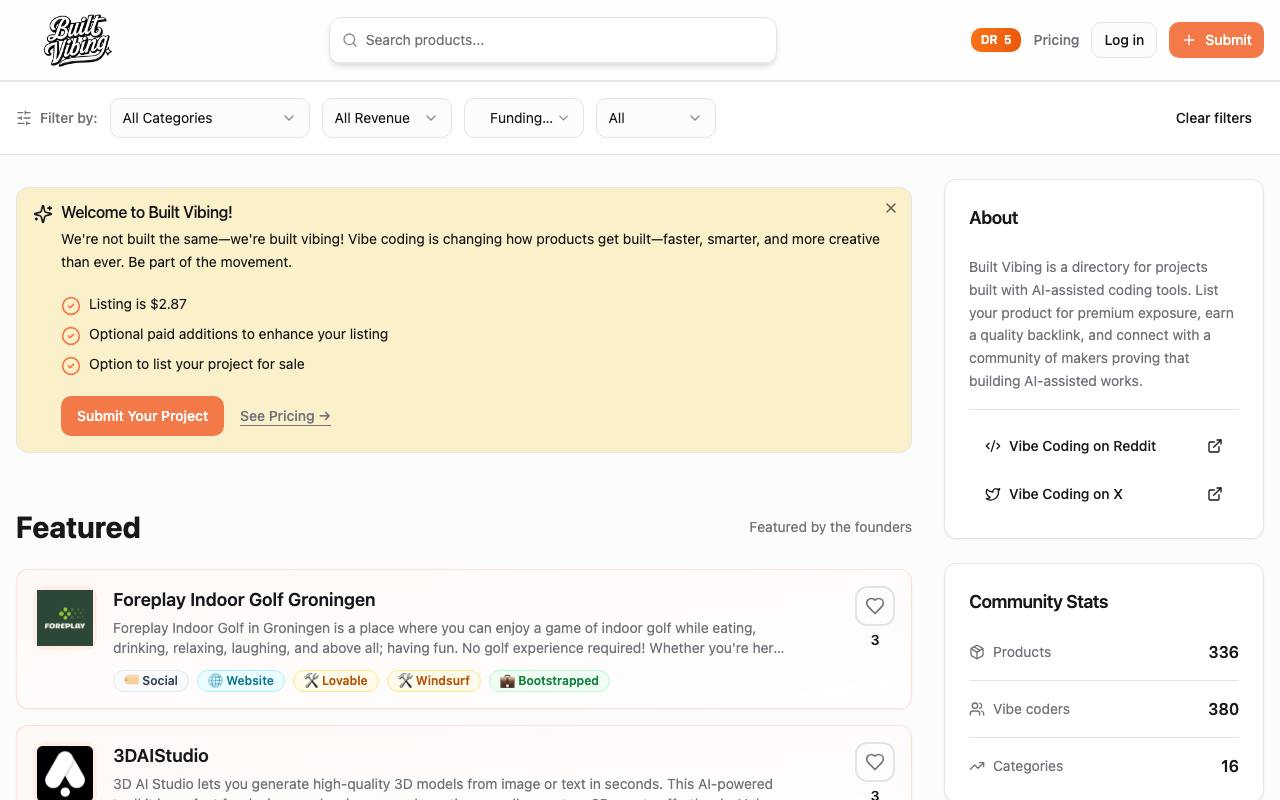1280x800 pixels.
Task: Open 3DAIStudio logo thumbnail
Action: [65, 773]
